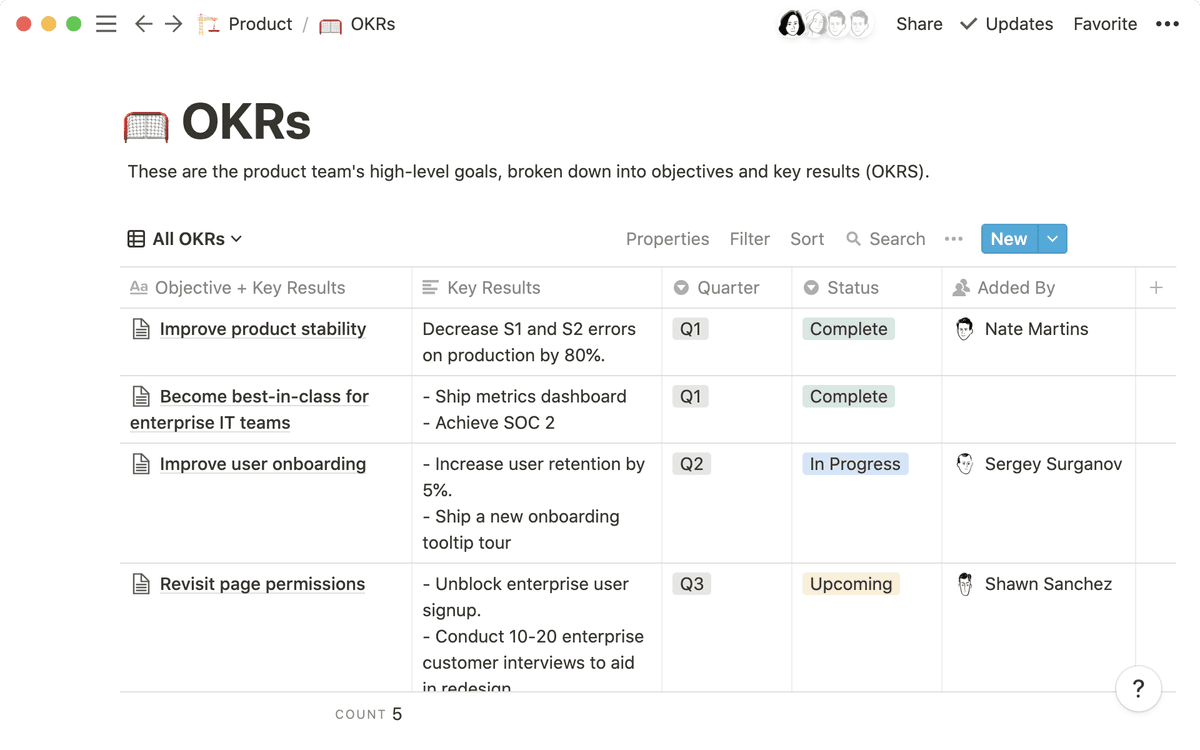
Task: Click the checkmark icon beside Updates
Action: click(968, 24)
